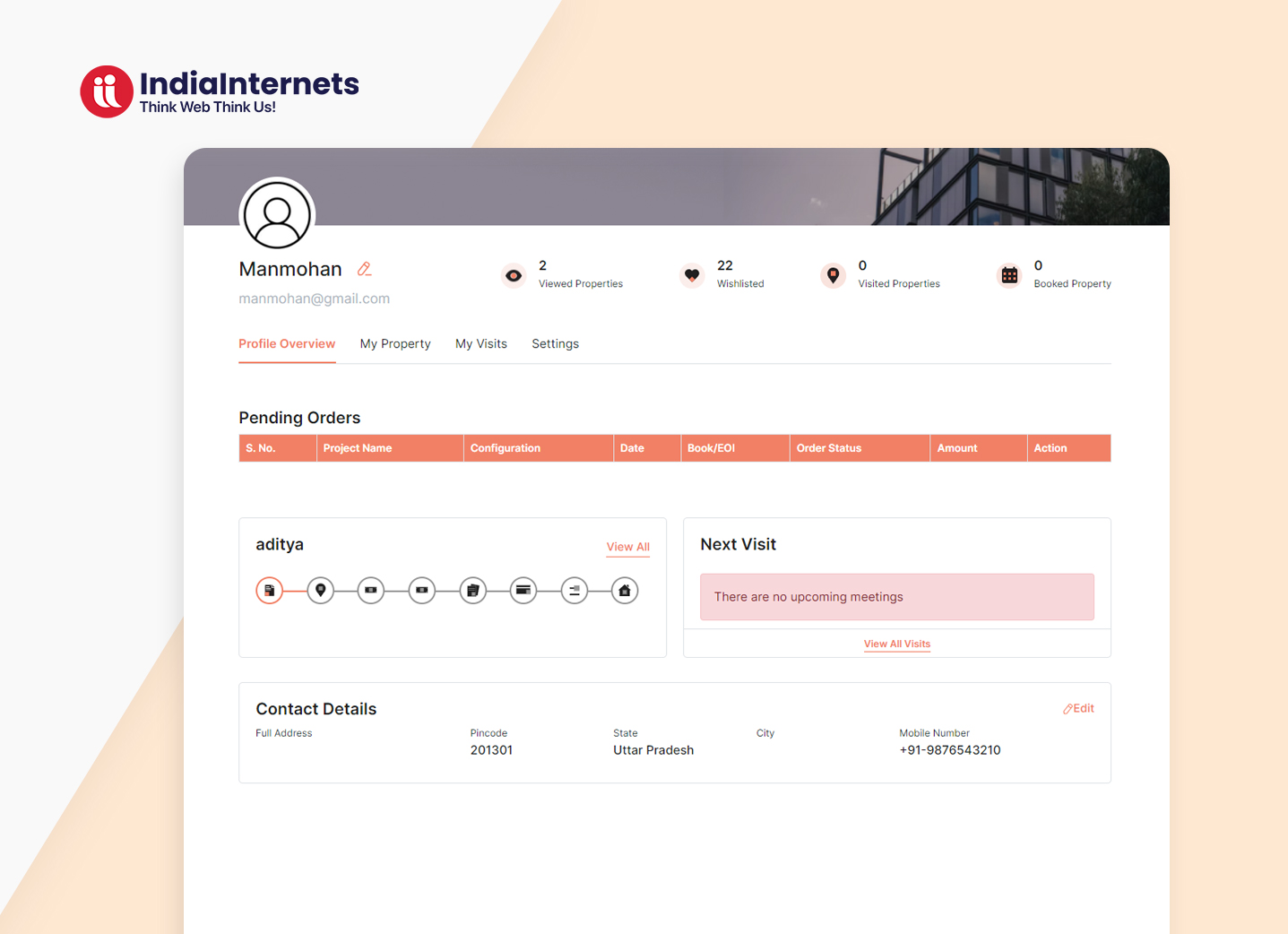Screen dimensions: 1288x934
Task: Click the Wishlisted count 22
Action: tap(725, 265)
